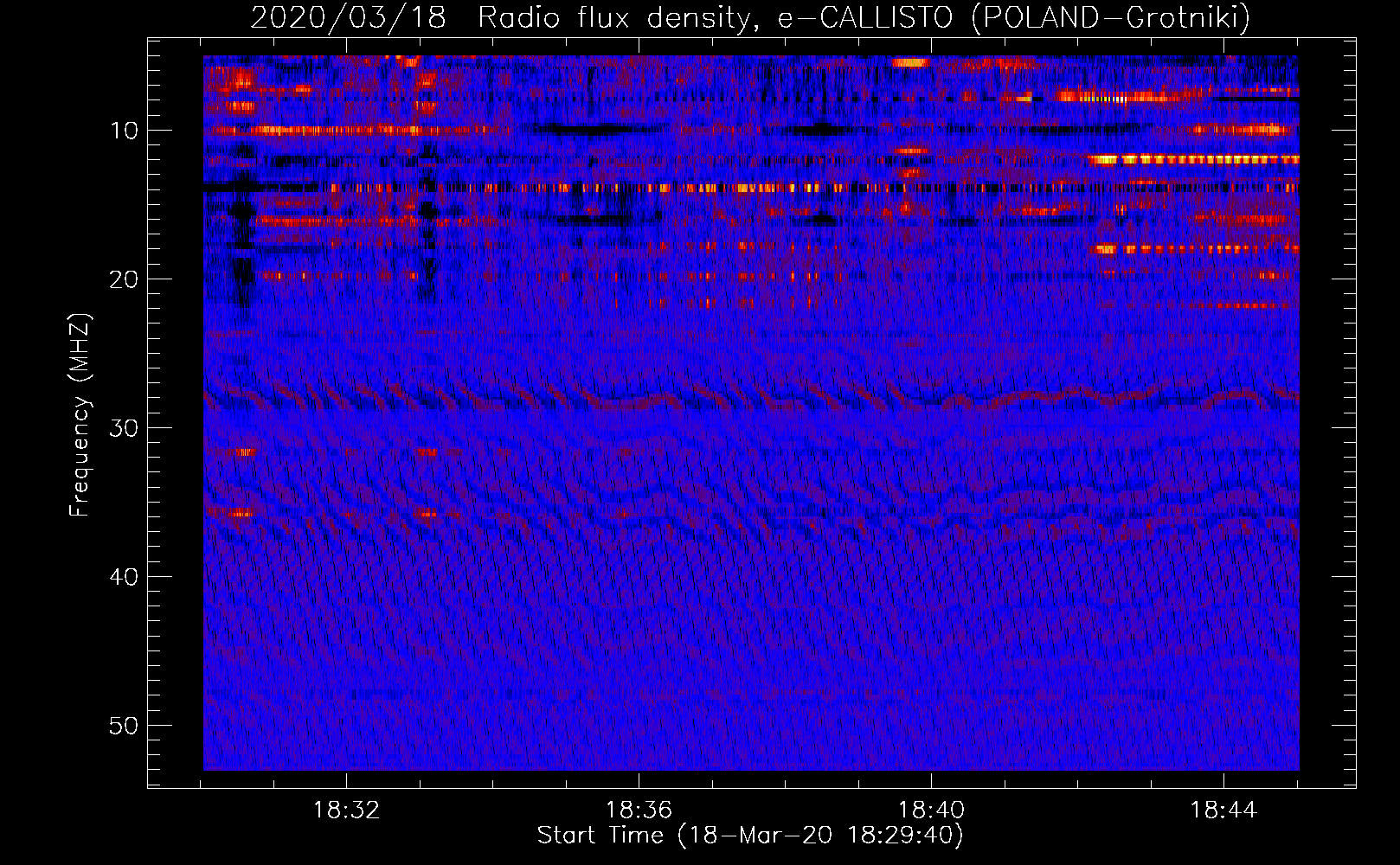The width and height of the screenshot is (1400, 865).
Task: Select the date 2020/03/18 in the title
Action: [x=348, y=17]
